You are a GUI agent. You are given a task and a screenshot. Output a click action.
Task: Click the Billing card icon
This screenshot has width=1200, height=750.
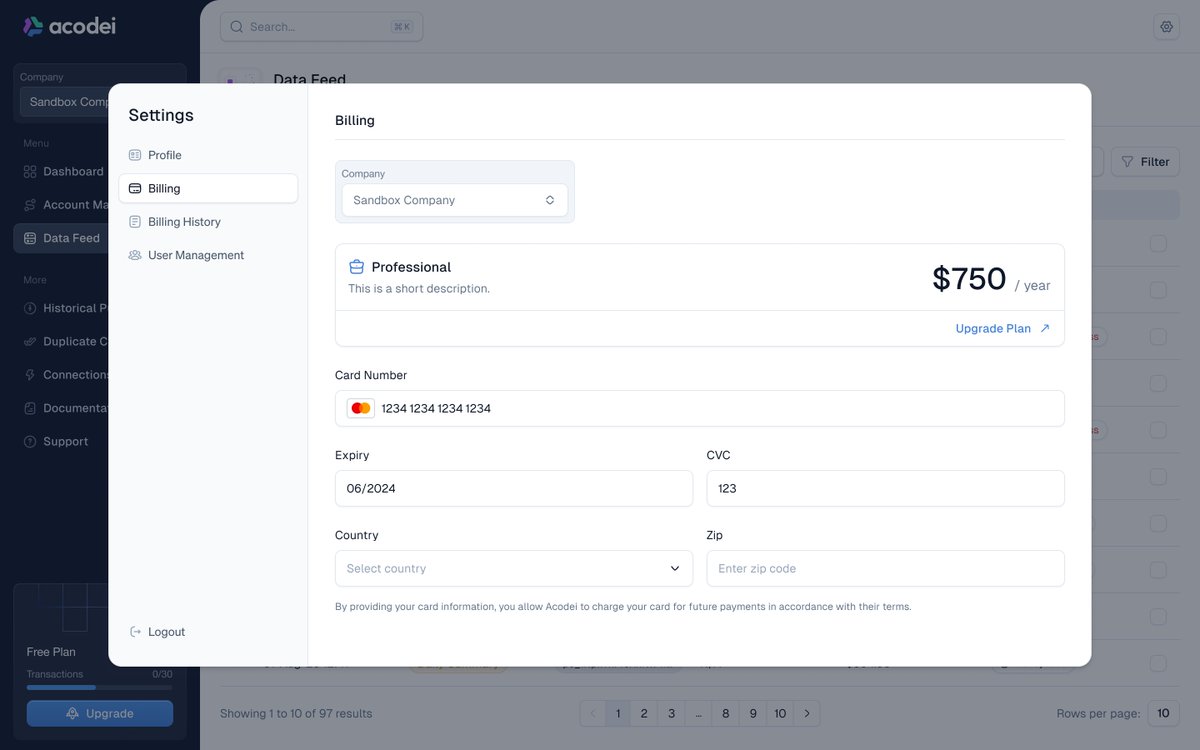[x=135, y=188]
